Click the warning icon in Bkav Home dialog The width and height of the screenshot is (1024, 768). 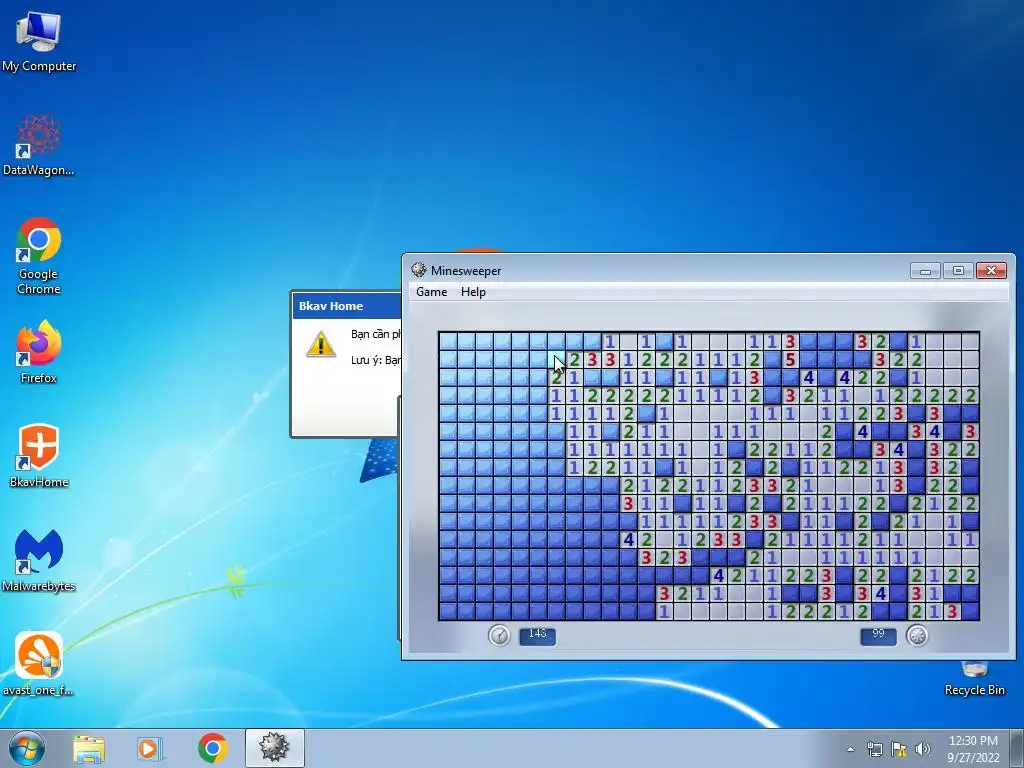321,344
